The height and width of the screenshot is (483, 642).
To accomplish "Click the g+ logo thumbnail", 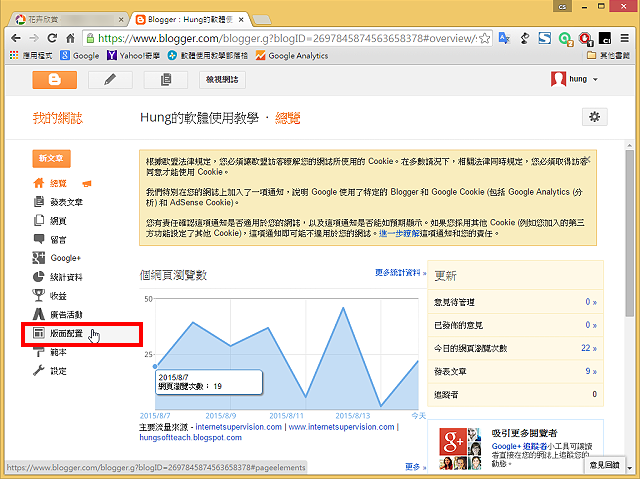I will click(x=453, y=442).
